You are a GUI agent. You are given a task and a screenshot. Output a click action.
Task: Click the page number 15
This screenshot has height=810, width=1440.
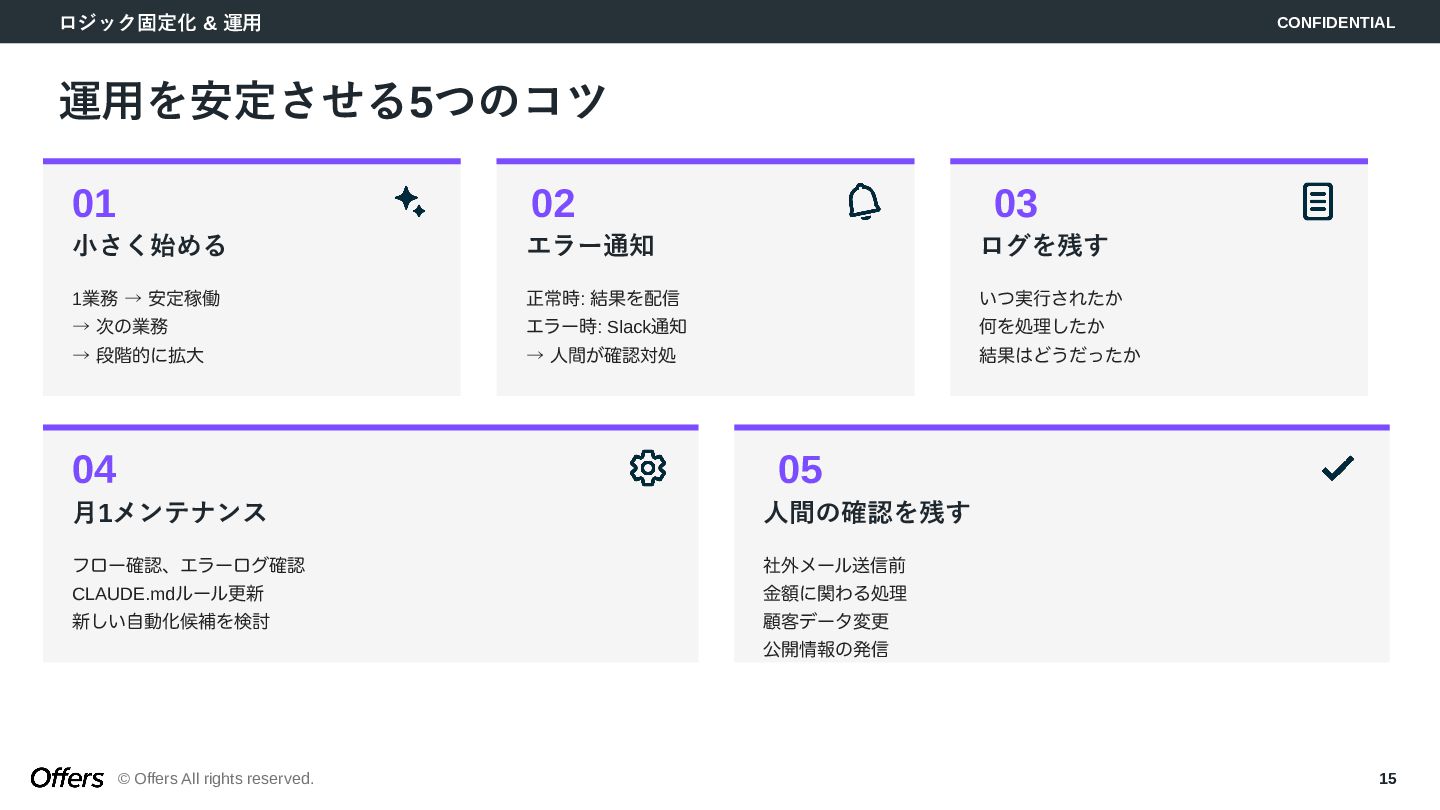coord(1387,779)
